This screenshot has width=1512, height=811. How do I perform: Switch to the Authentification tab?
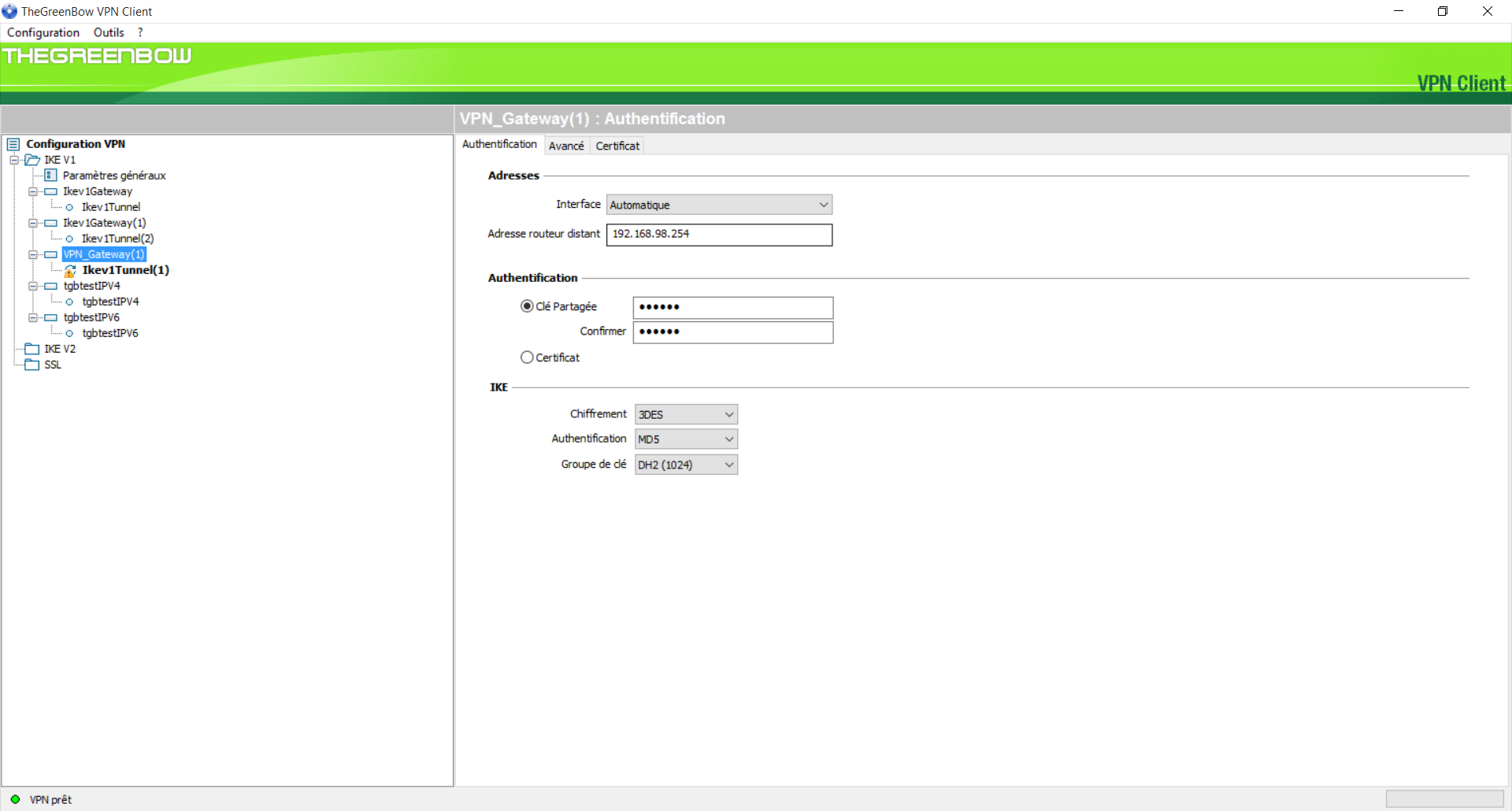pyautogui.click(x=499, y=144)
